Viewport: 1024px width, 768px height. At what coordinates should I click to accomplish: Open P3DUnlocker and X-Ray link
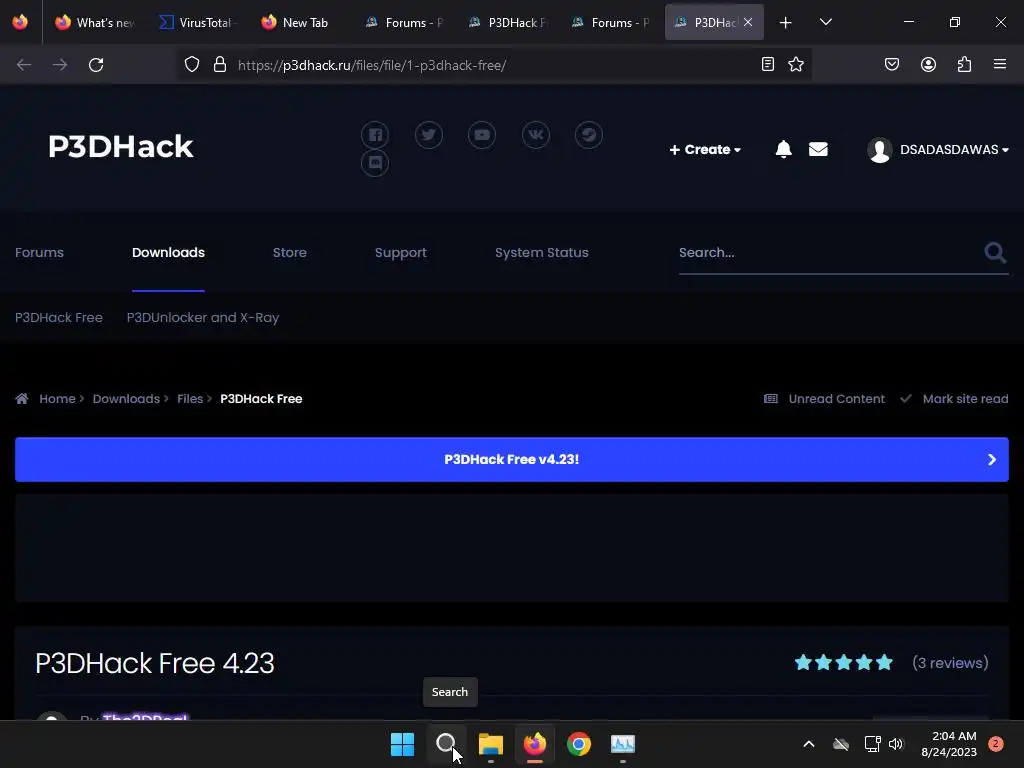click(x=203, y=317)
